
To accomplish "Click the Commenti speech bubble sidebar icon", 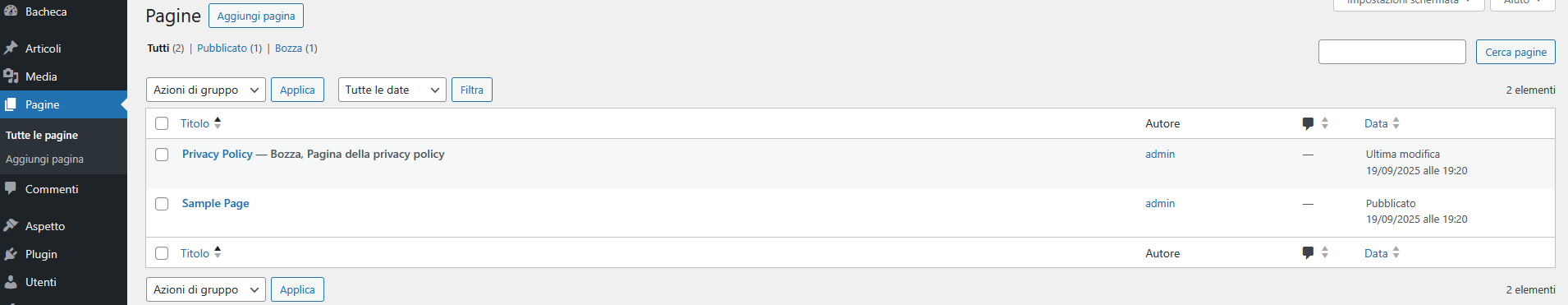I will [x=11, y=188].
